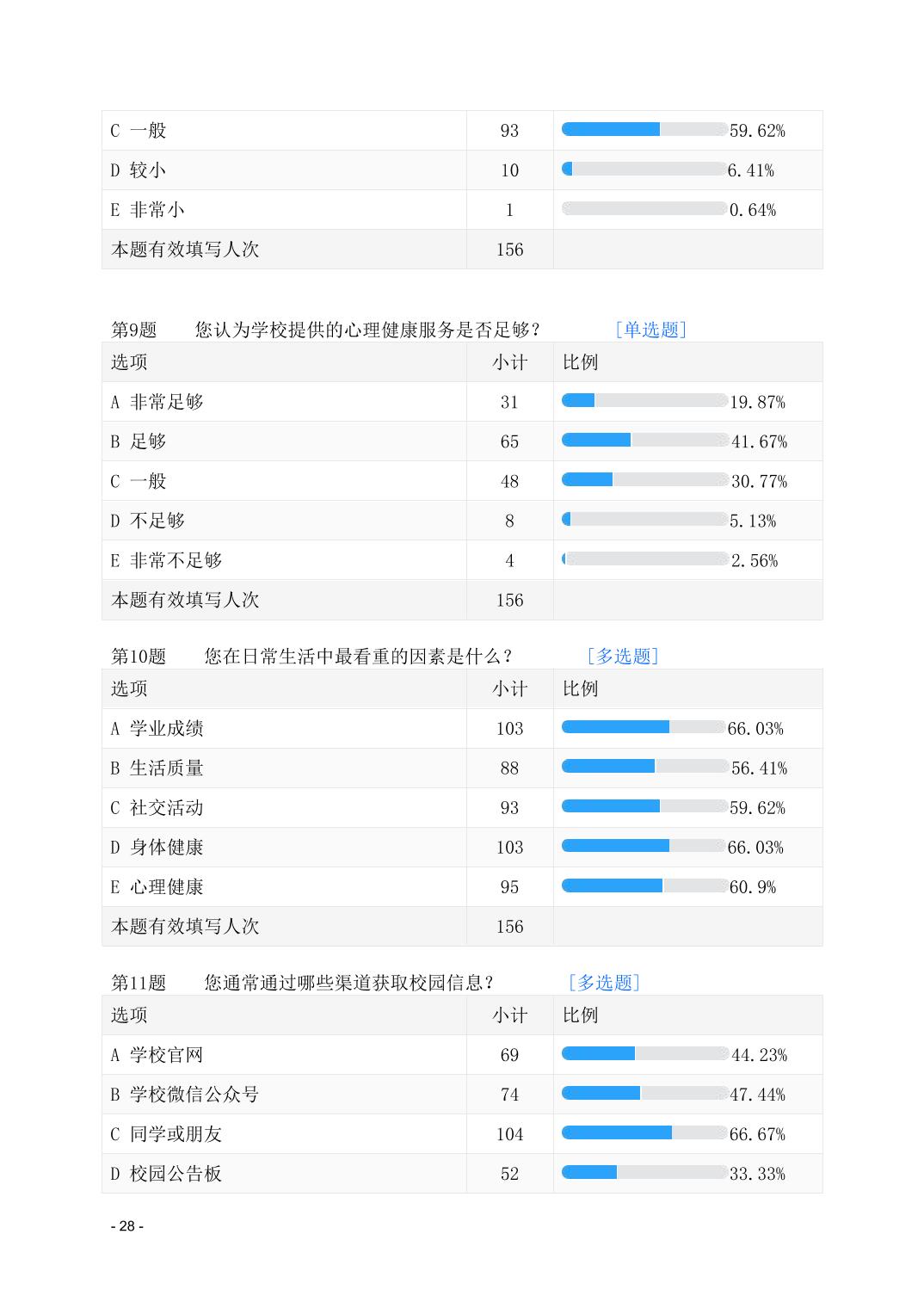The image size is (924, 1308).
Task: Click the 多选题 tag of question 10
Action: [623, 657]
